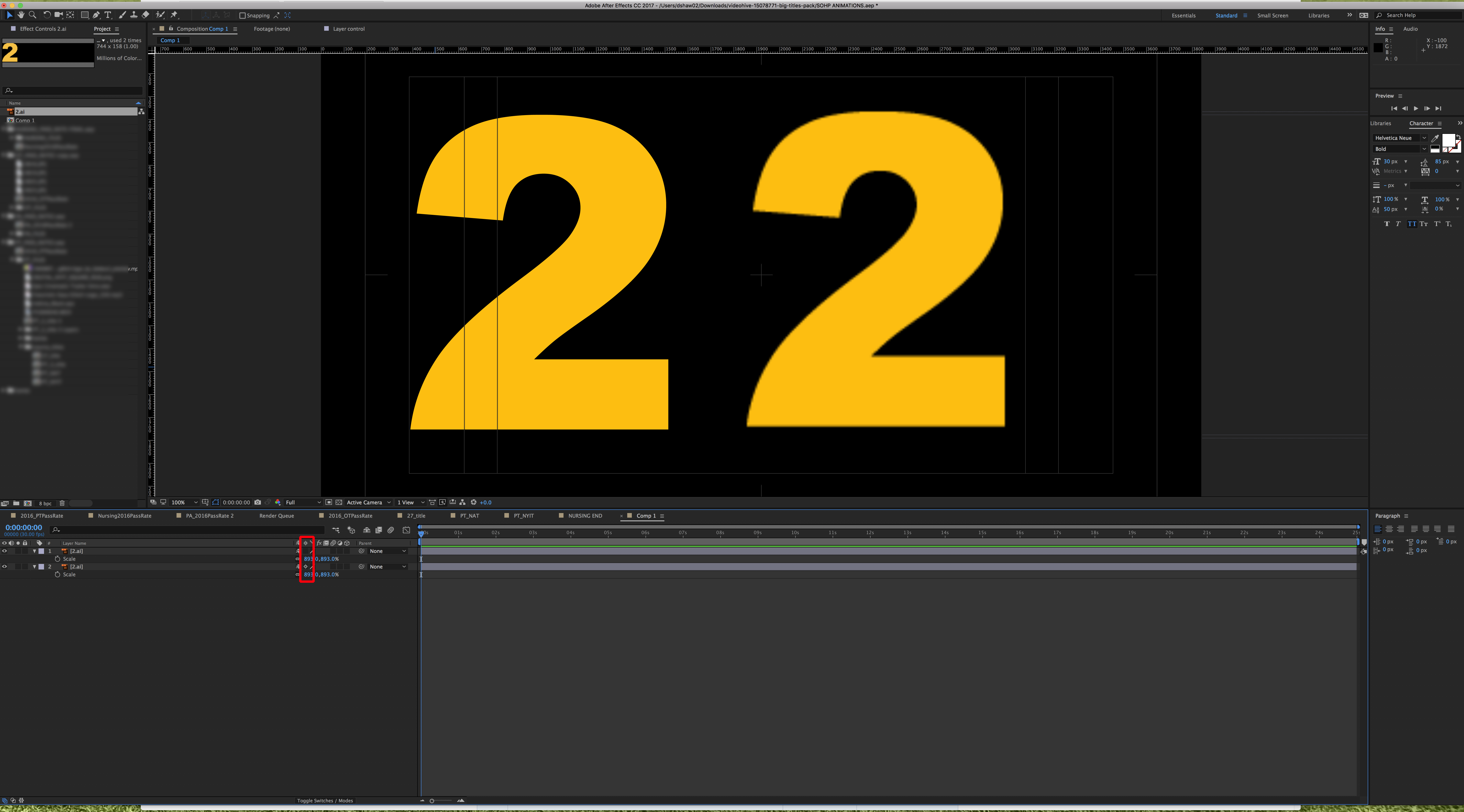1464x812 pixels.
Task: Click the Take Snapshot camera icon
Action: [258, 502]
